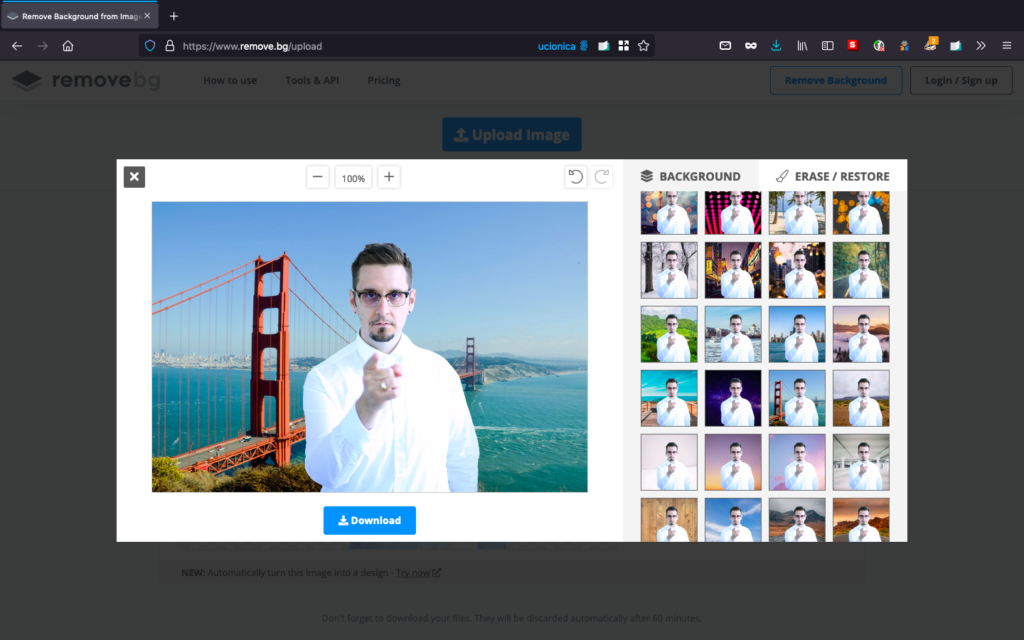Choose the purple galaxy background thumbnail
The image size is (1024, 640).
733,398
